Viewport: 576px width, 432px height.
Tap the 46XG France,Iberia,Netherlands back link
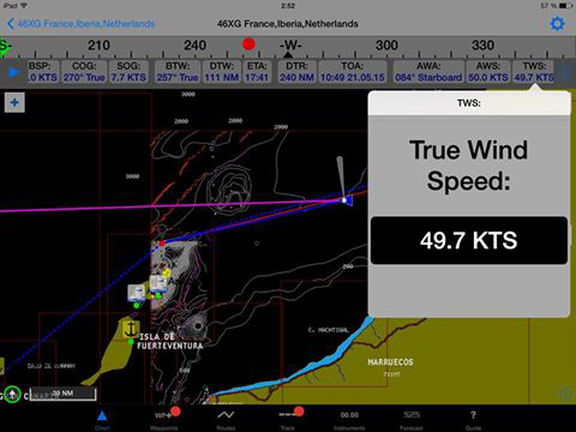(86, 24)
